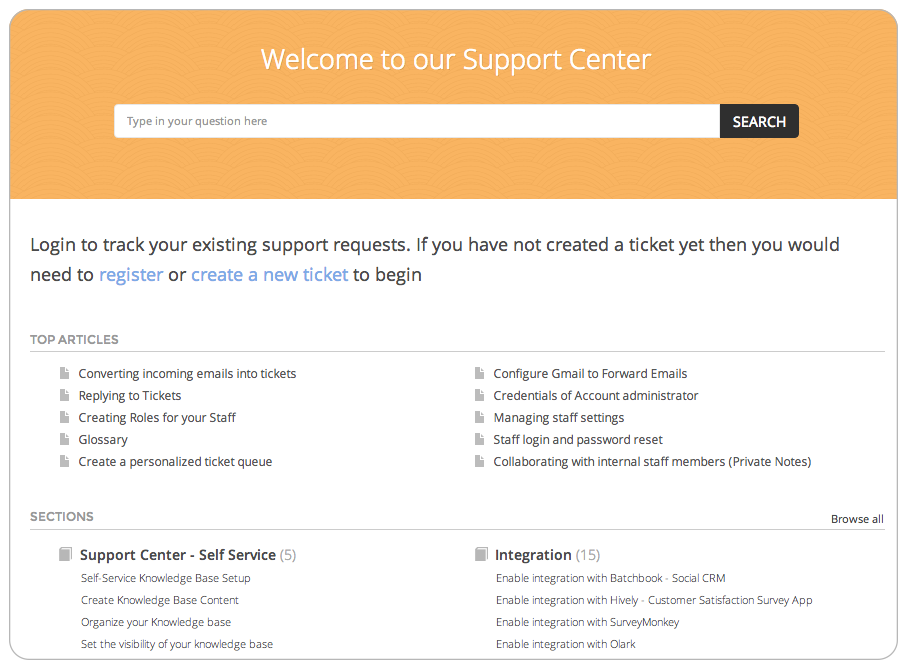
Task: Open Browse all sections
Action: point(857,519)
